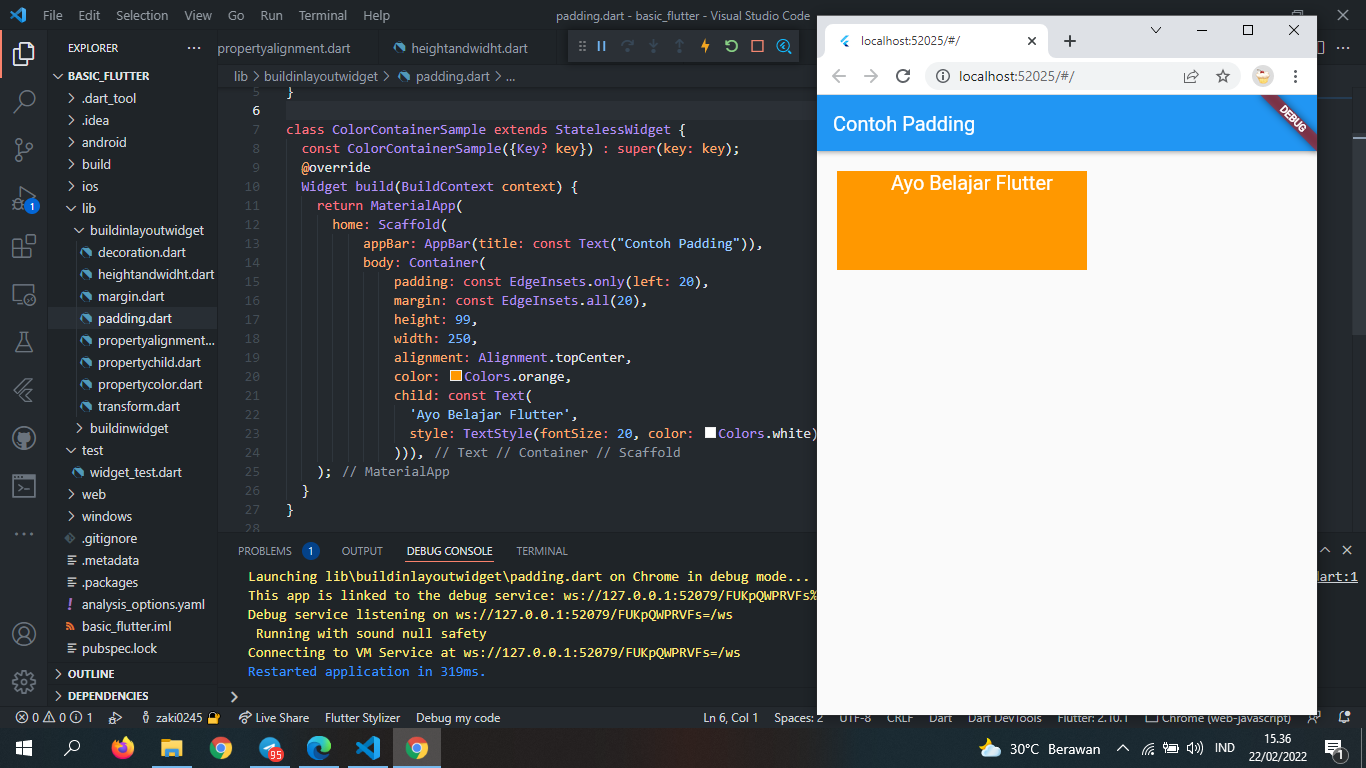1366x768 pixels.
Task: Switch to the TERMINAL panel tab
Action: pos(541,551)
